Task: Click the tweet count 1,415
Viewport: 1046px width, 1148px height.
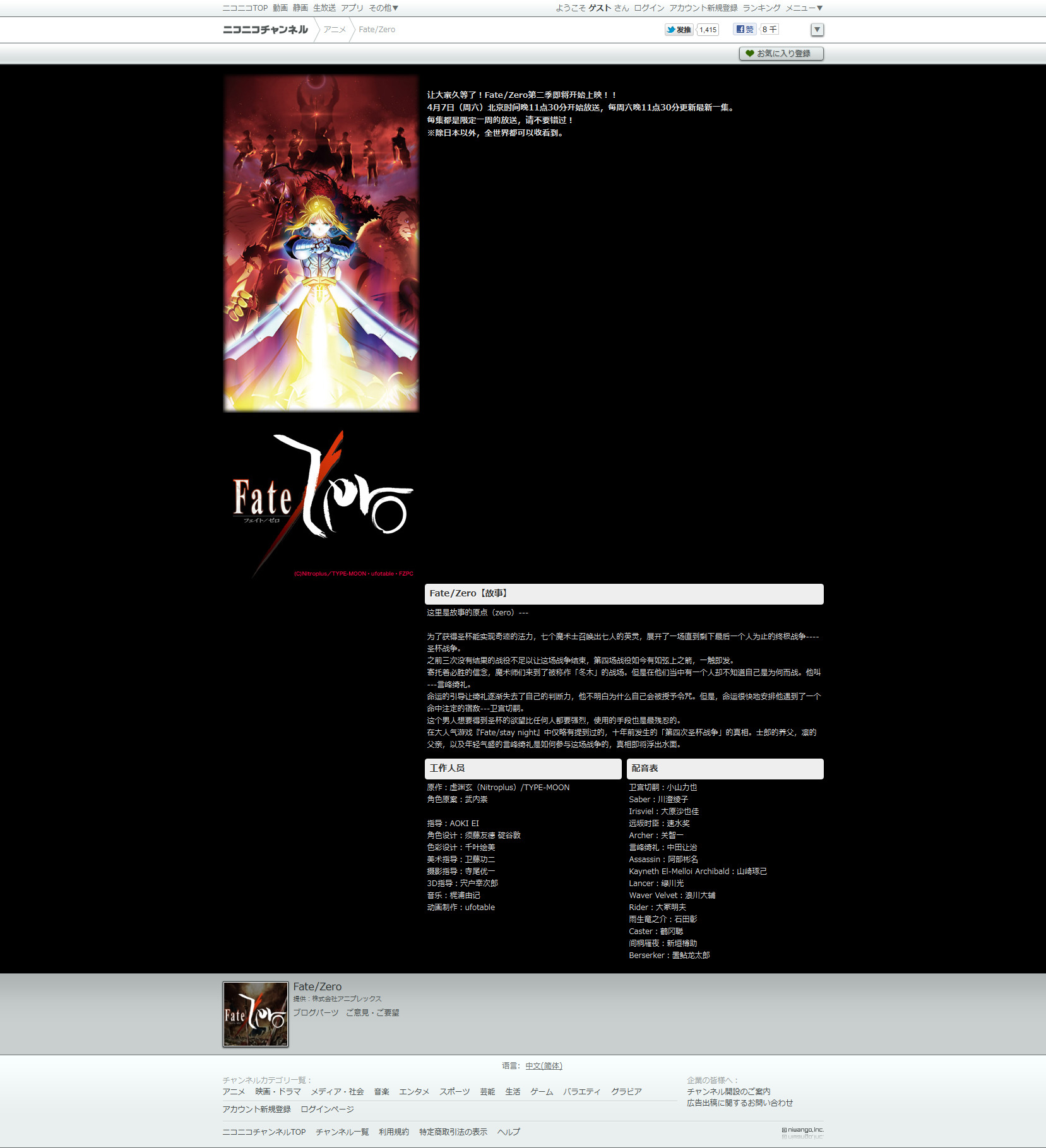Action: pyautogui.click(x=708, y=30)
